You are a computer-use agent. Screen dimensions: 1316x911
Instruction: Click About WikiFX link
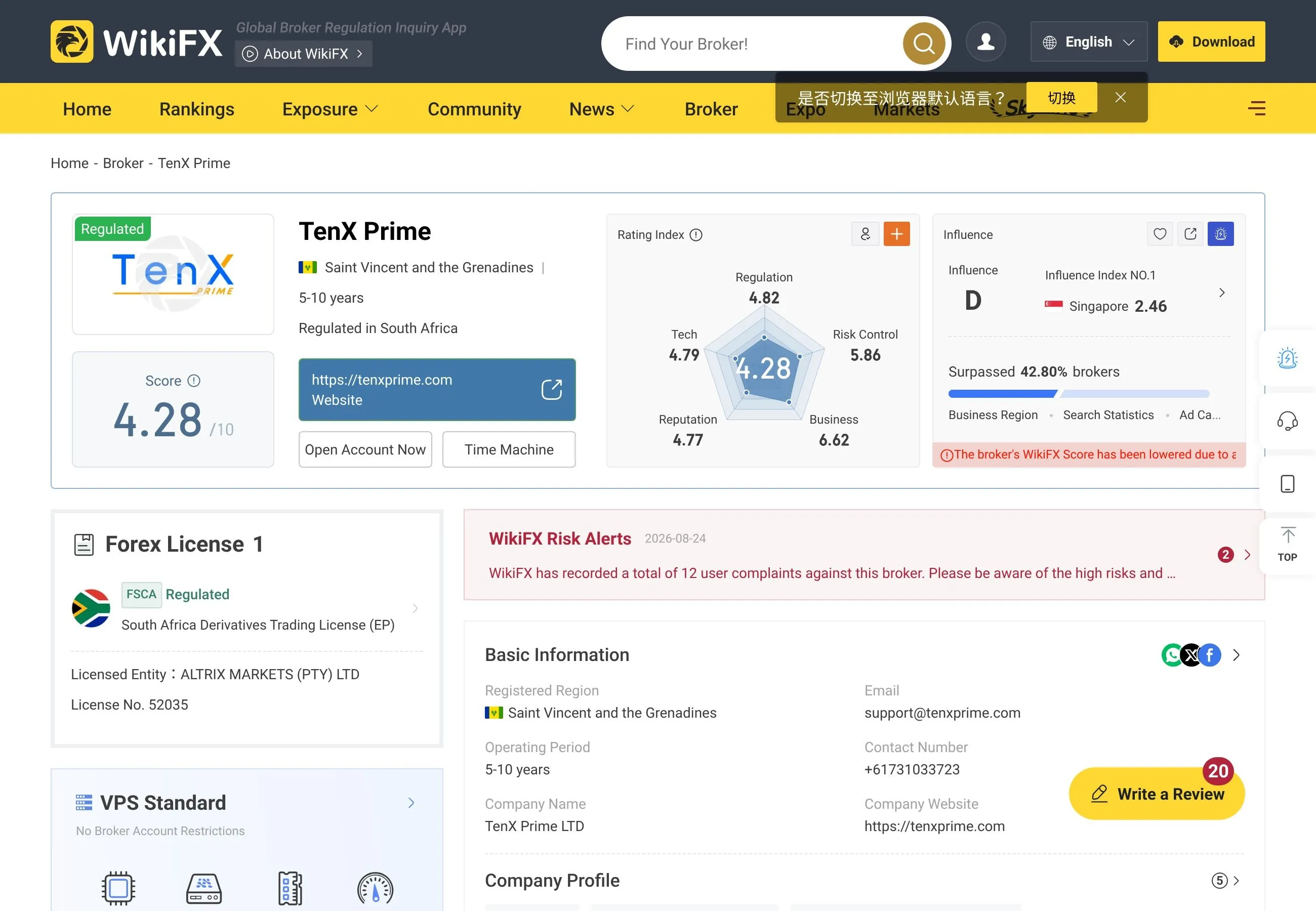tap(304, 54)
